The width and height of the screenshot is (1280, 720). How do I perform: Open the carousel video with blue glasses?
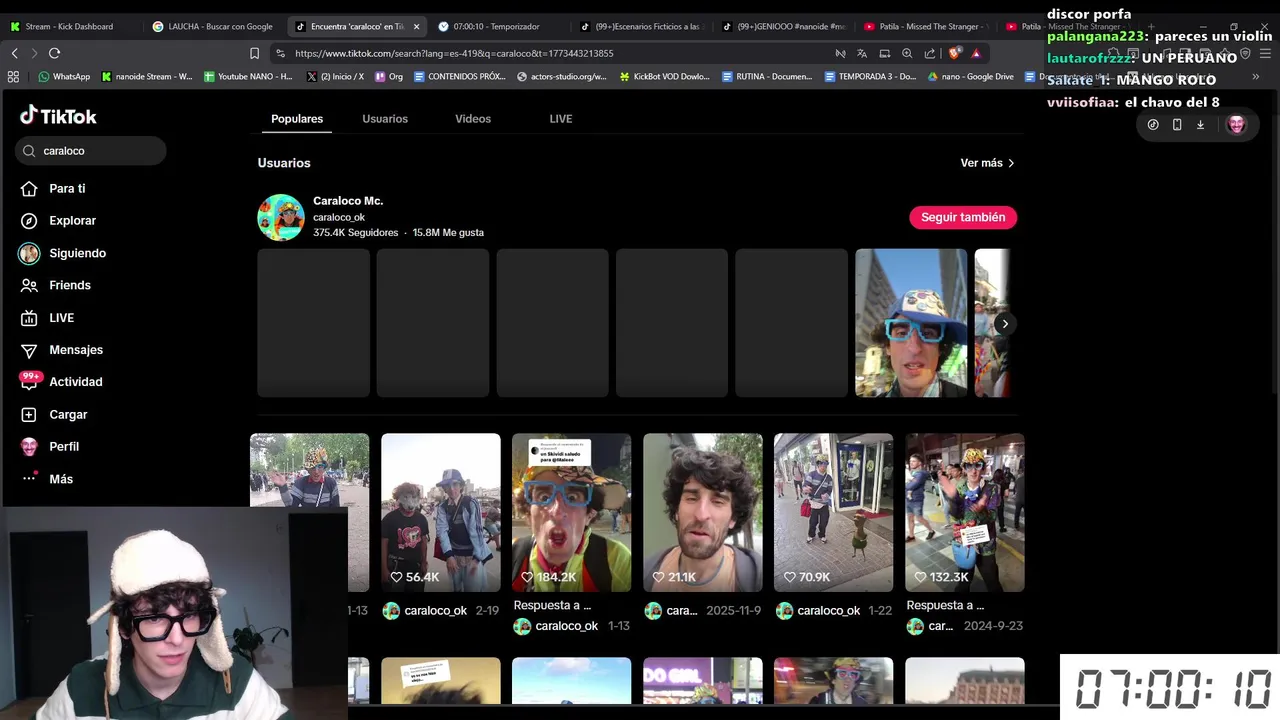click(x=911, y=323)
